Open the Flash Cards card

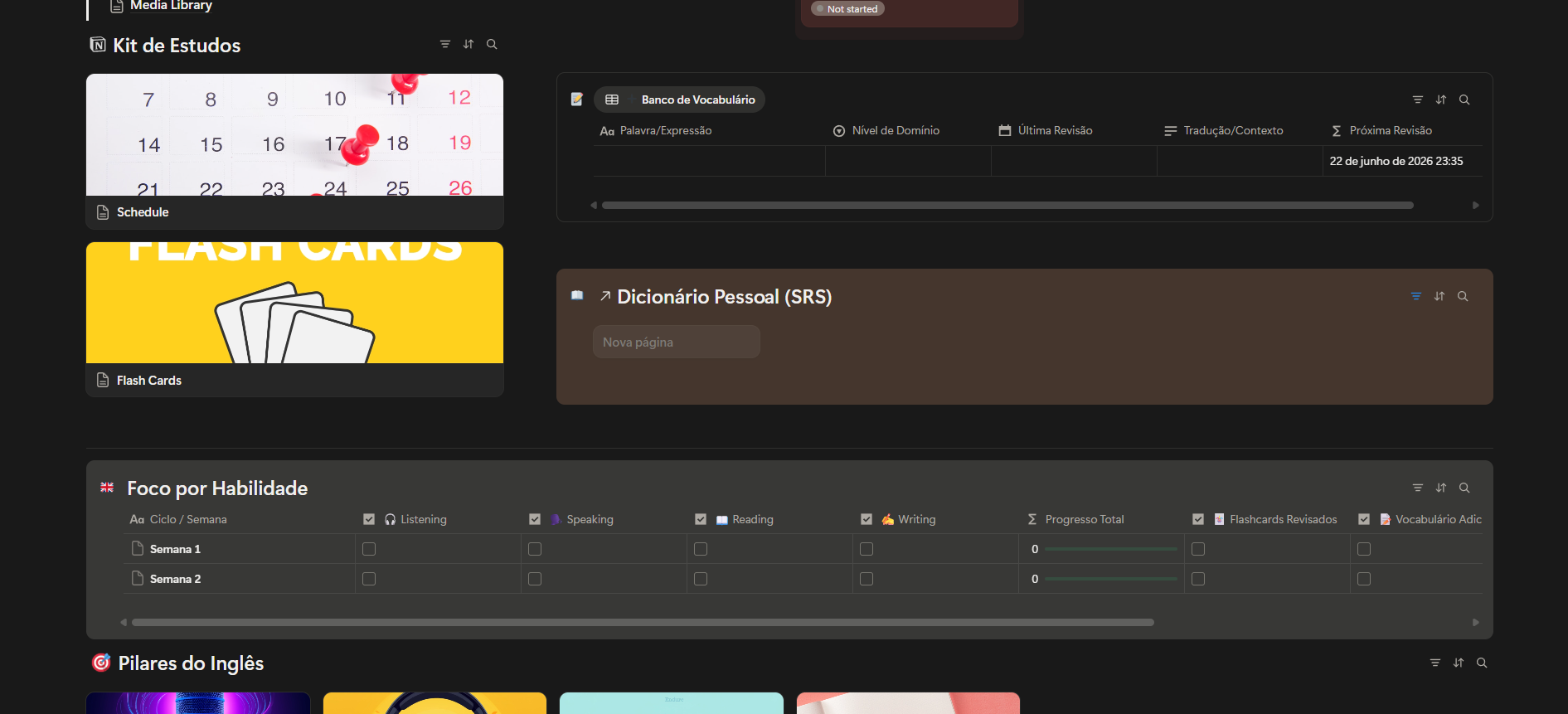[x=294, y=319]
